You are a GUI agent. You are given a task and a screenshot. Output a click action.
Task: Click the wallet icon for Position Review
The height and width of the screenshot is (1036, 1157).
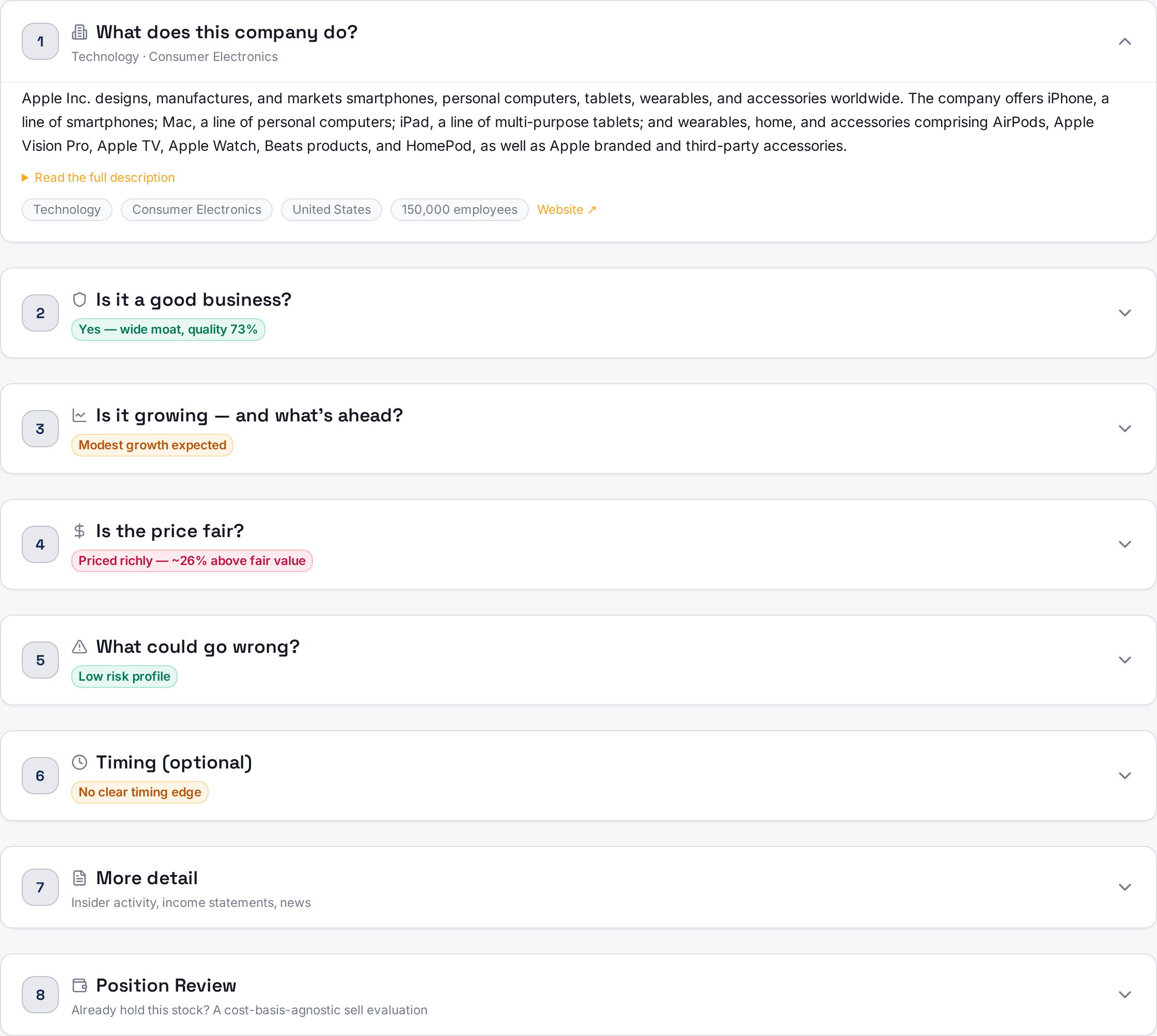click(80, 985)
